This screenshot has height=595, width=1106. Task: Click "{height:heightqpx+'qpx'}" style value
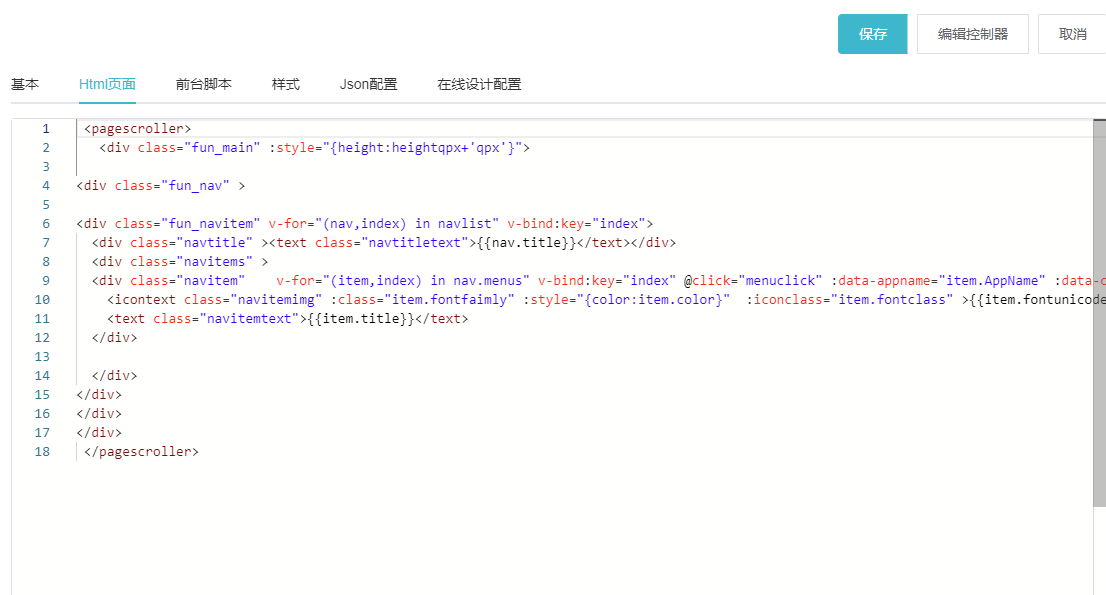click(x=423, y=148)
